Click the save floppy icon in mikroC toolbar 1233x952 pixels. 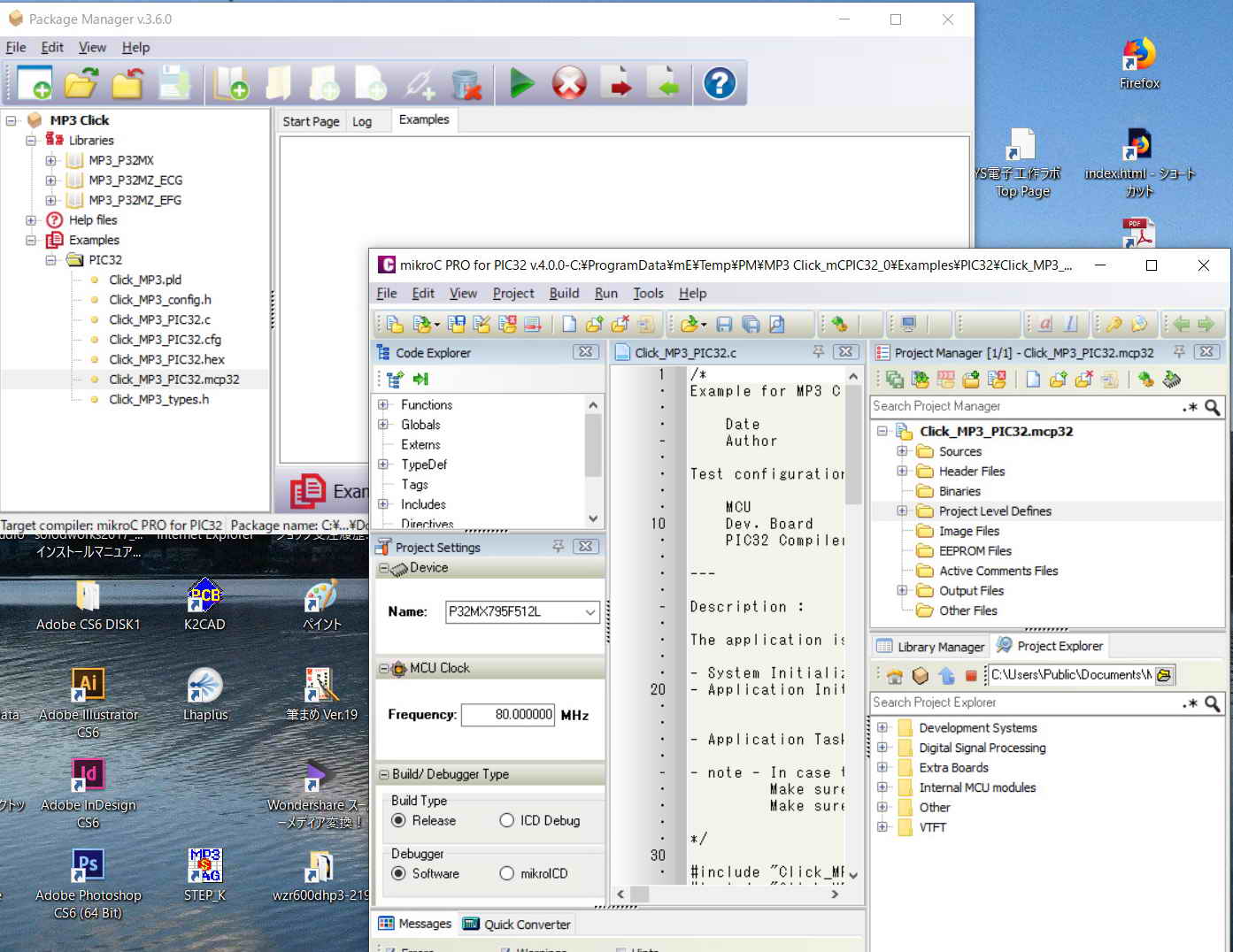(724, 325)
